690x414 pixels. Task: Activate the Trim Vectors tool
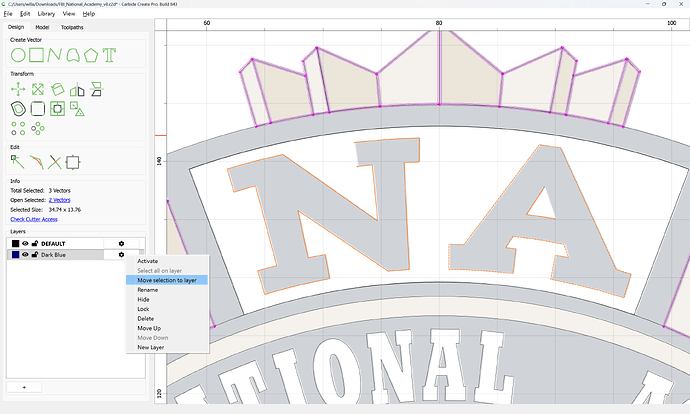(55, 162)
